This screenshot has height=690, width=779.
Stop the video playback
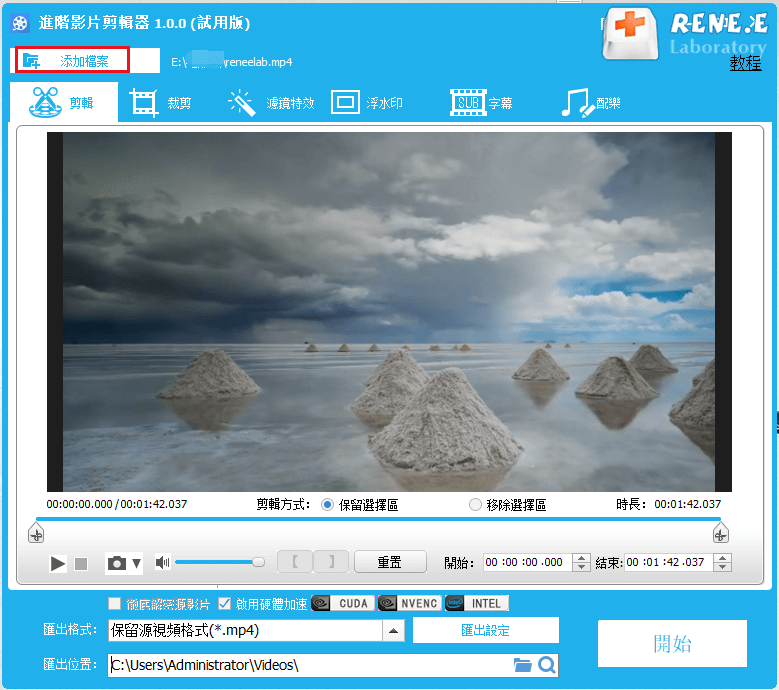coord(81,564)
